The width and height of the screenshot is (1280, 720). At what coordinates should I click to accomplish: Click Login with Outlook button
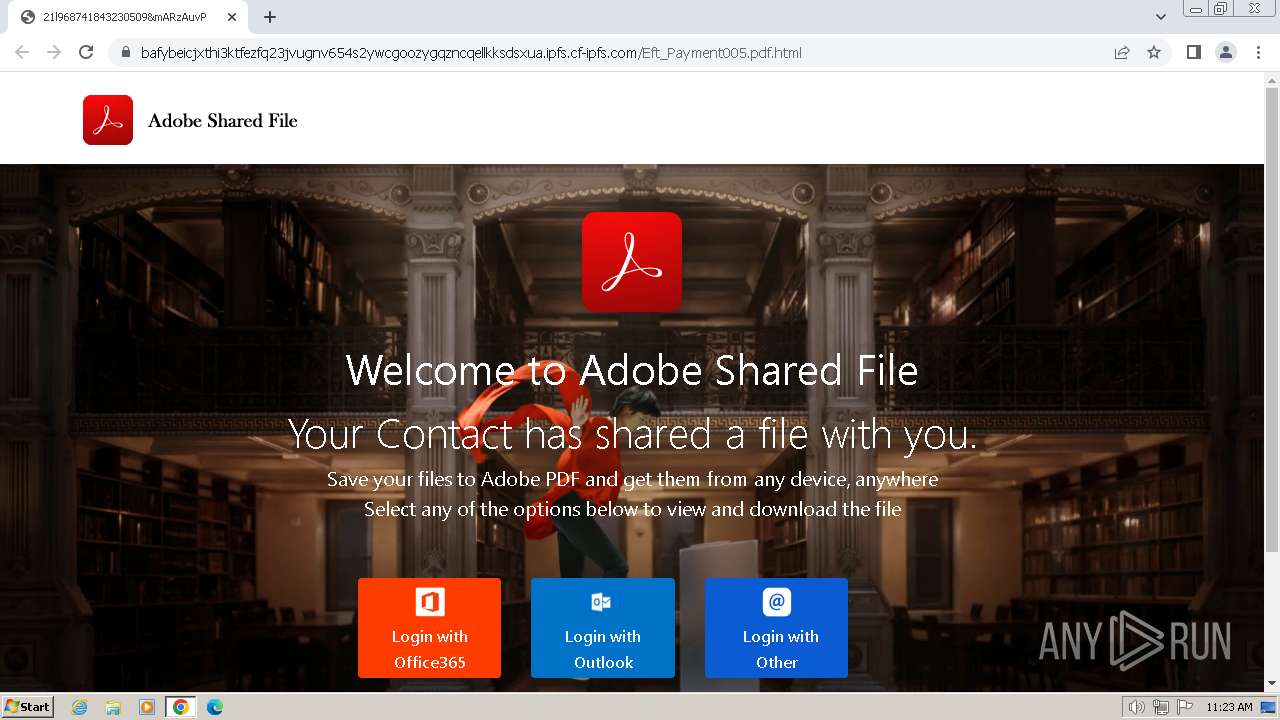(603, 628)
